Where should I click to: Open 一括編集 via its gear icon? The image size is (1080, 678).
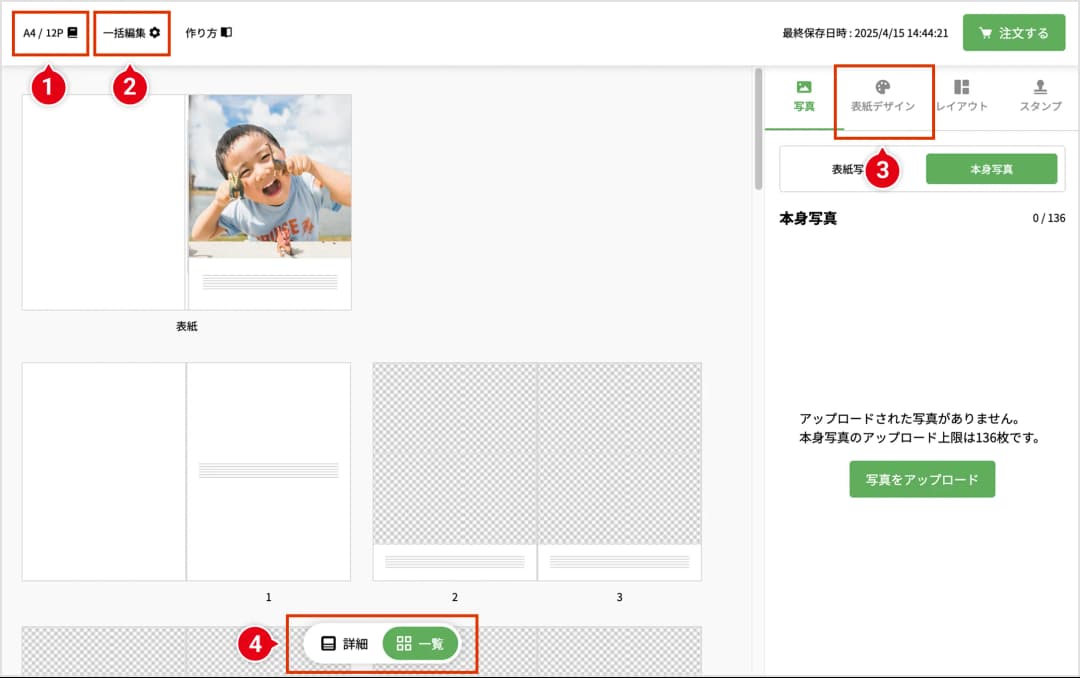155,31
